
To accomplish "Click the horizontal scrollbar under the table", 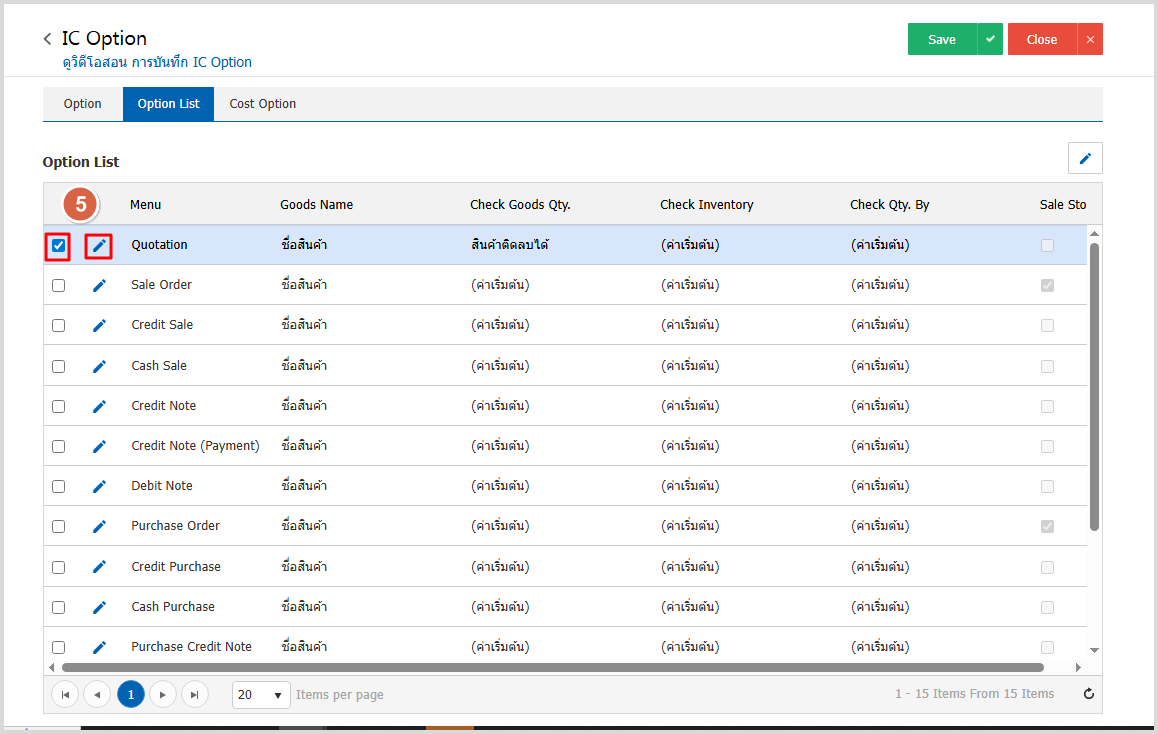I will [552, 667].
